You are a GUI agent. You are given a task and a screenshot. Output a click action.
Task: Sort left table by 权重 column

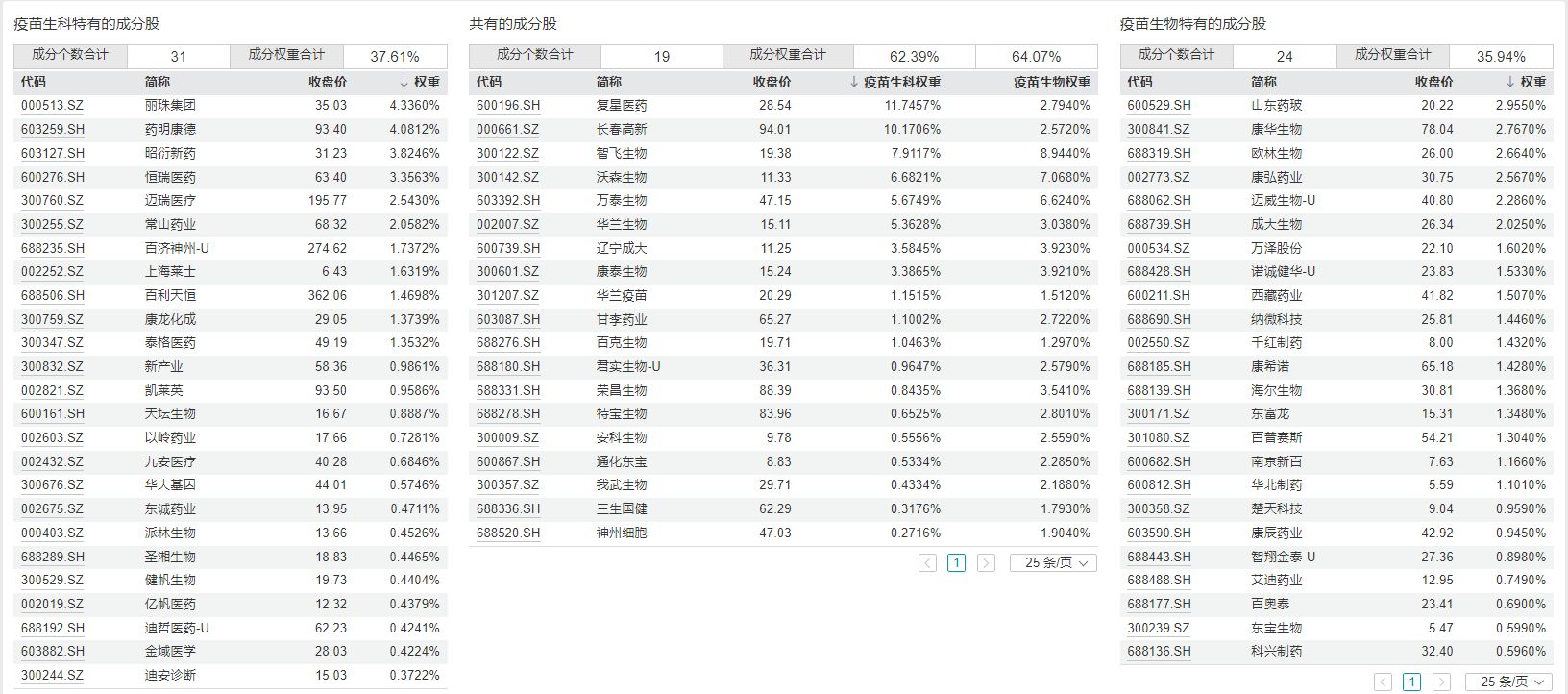coord(420,83)
